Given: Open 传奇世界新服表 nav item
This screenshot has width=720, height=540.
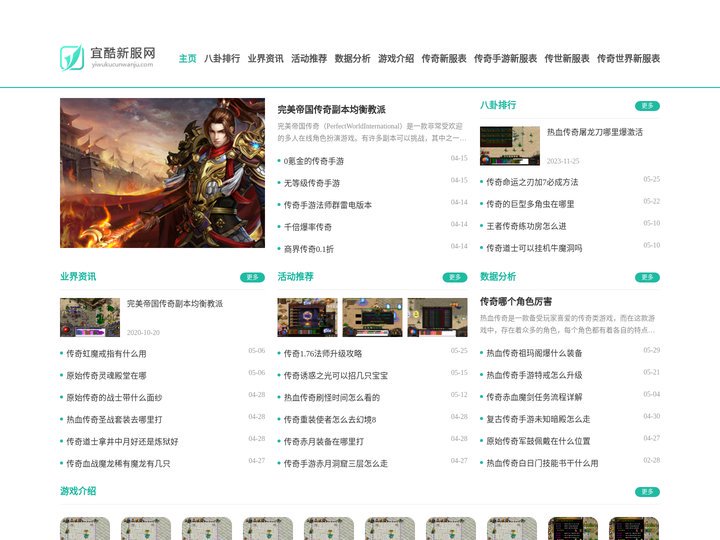Looking at the screenshot, I should click(x=629, y=58).
